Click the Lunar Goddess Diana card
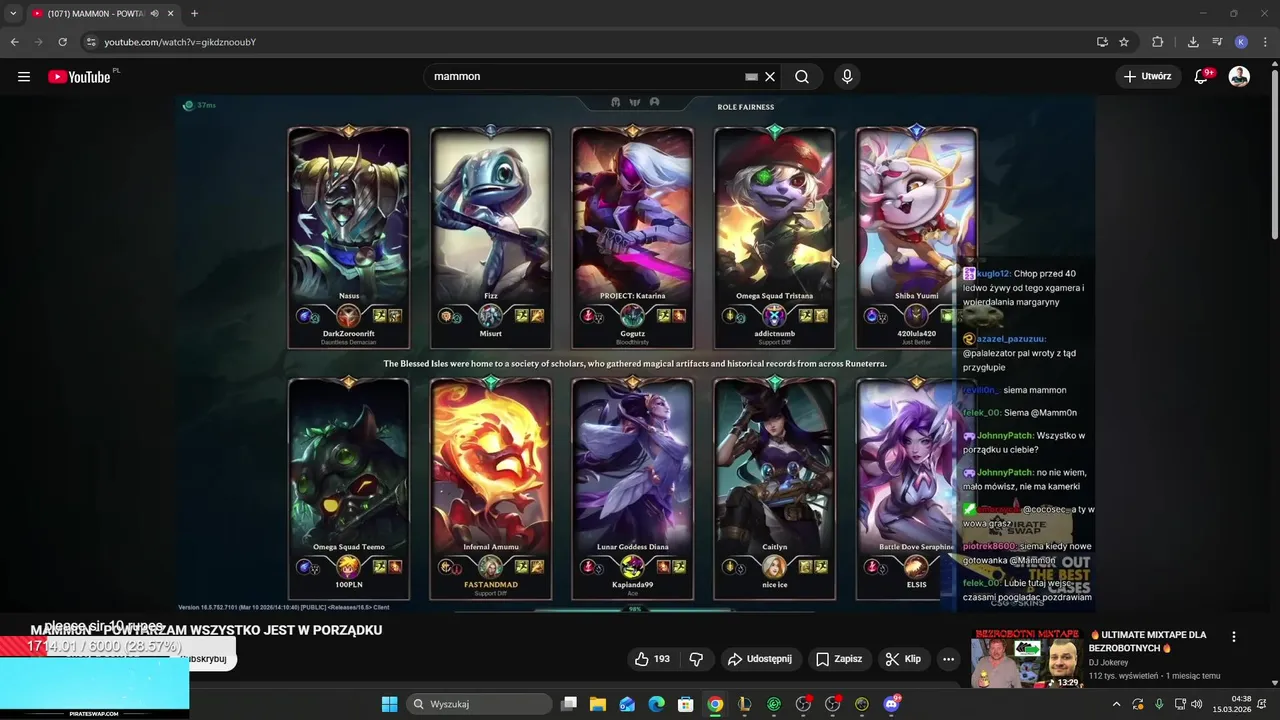1280x720 pixels. [x=632, y=489]
